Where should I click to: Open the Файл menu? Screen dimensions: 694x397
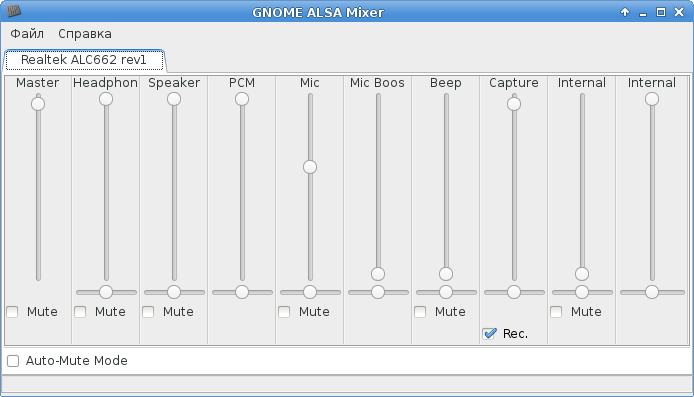(x=27, y=34)
